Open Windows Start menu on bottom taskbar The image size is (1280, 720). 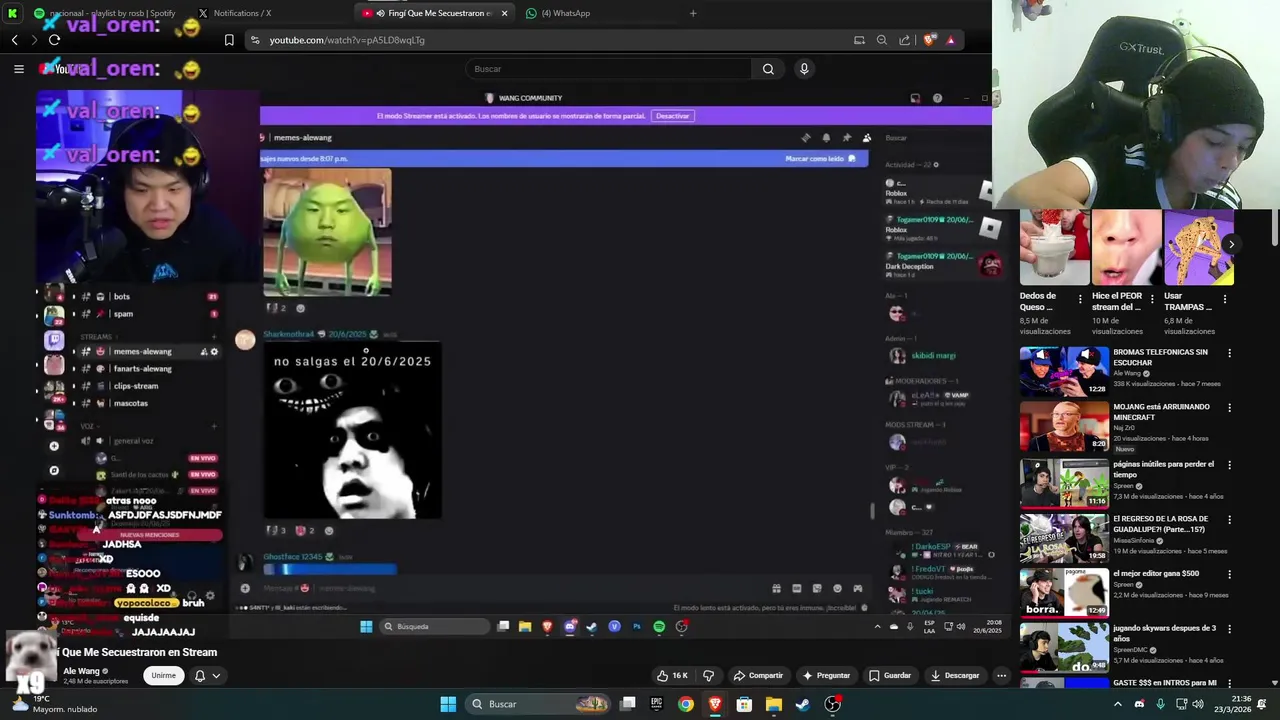448,704
